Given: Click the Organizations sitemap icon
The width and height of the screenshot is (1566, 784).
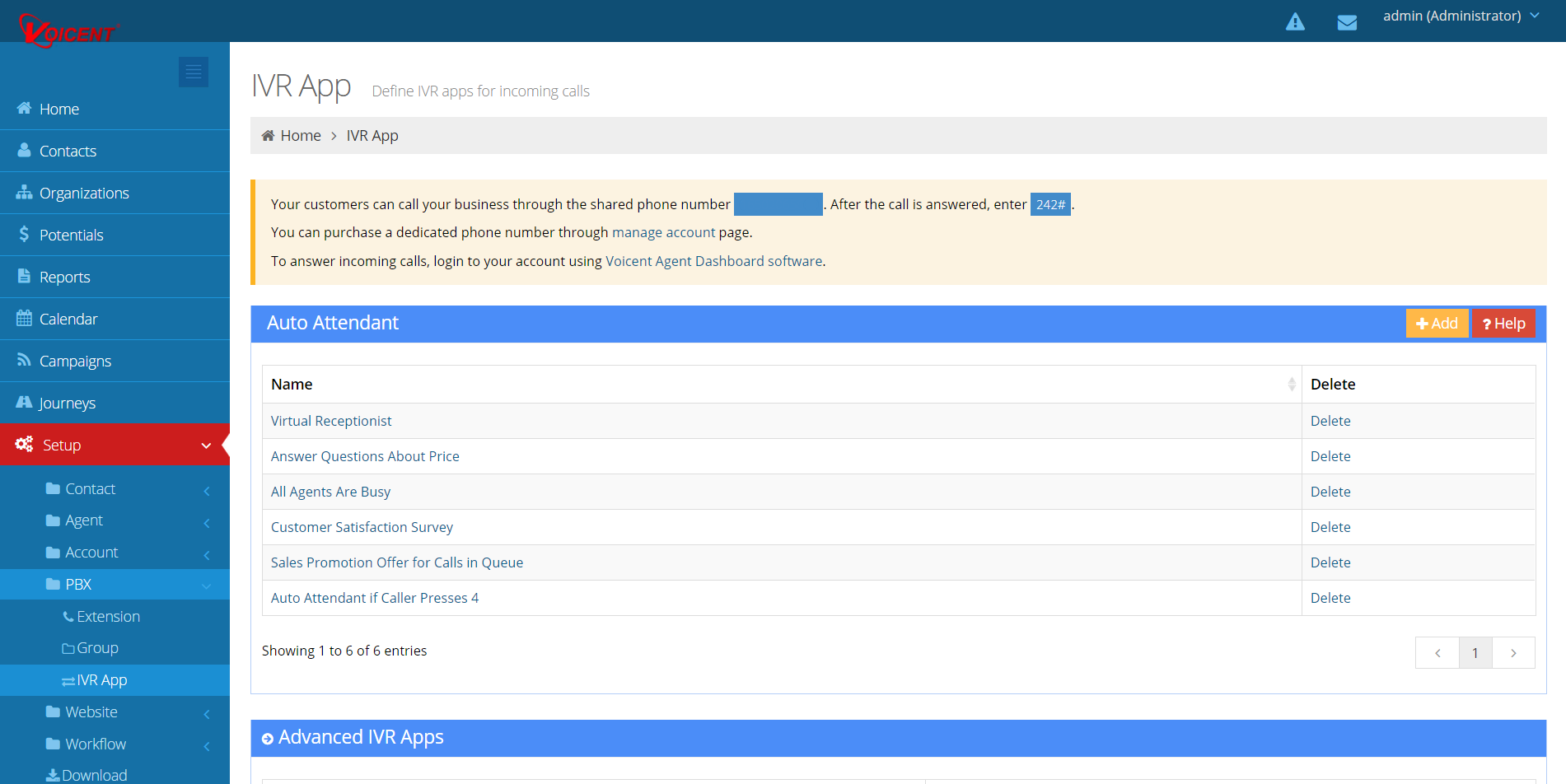Looking at the screenshot, I should (24, 193).
